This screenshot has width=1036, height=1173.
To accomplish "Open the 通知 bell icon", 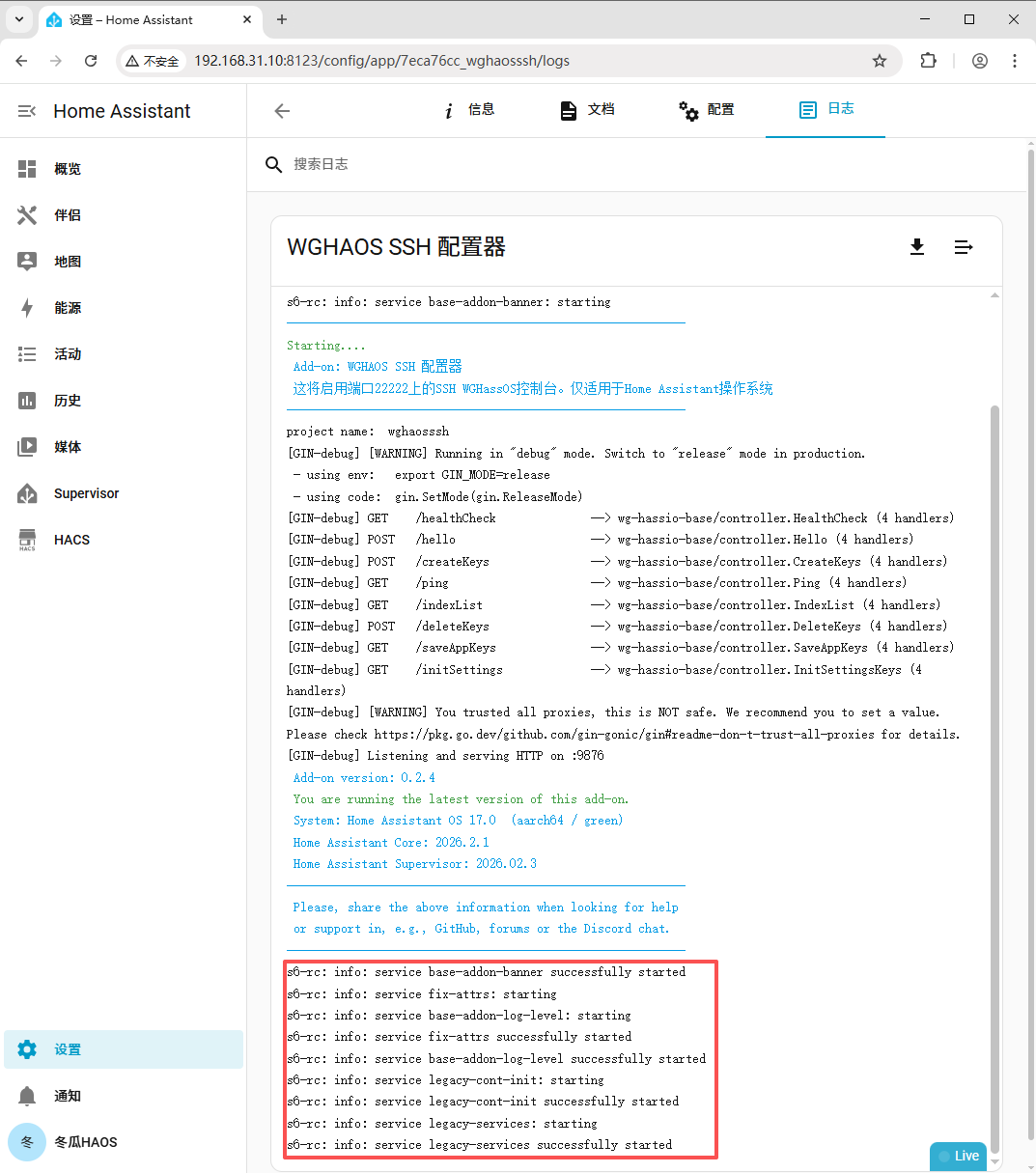I will tap(27, 1096).
